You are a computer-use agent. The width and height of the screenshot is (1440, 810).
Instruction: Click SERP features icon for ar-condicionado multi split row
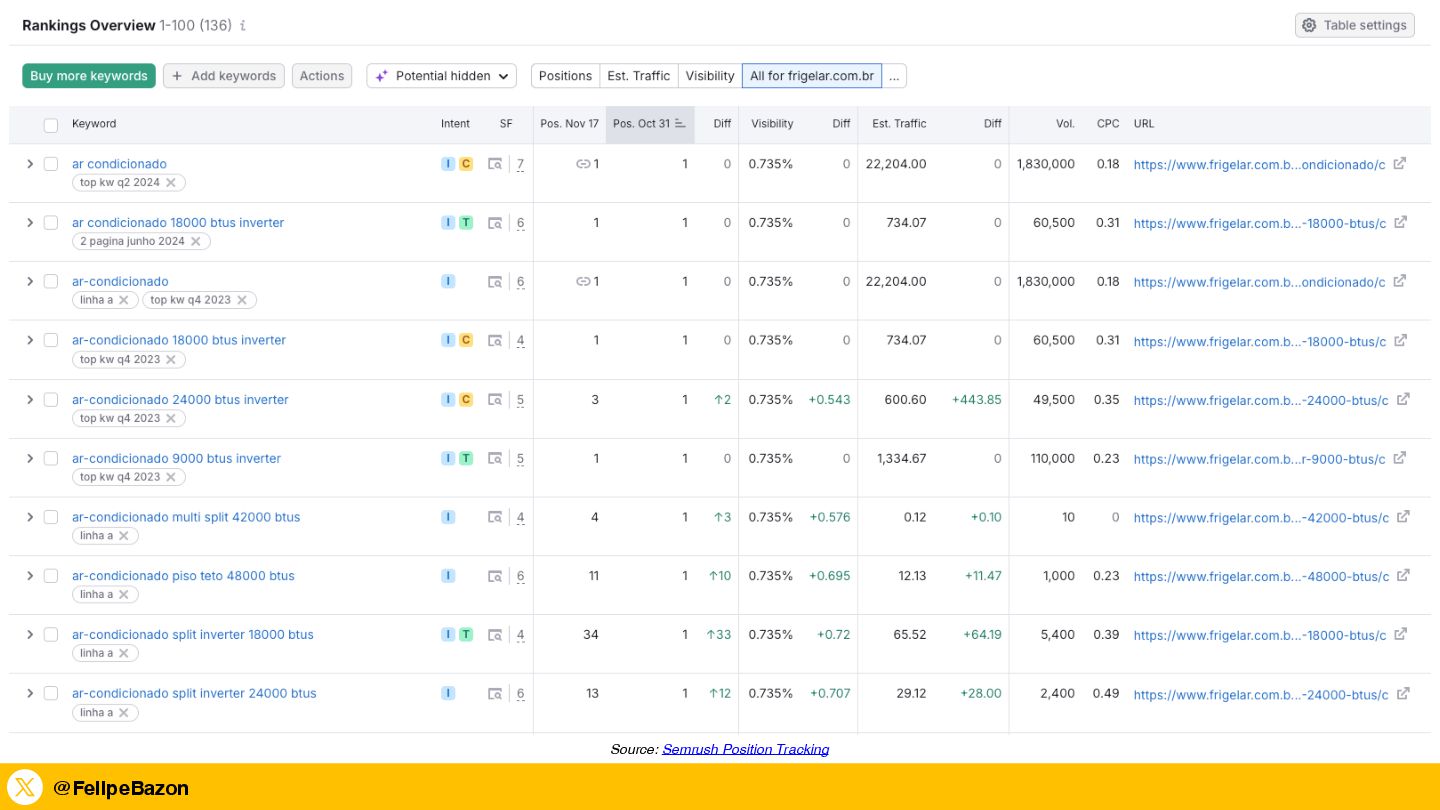click(x=495, y=517)
